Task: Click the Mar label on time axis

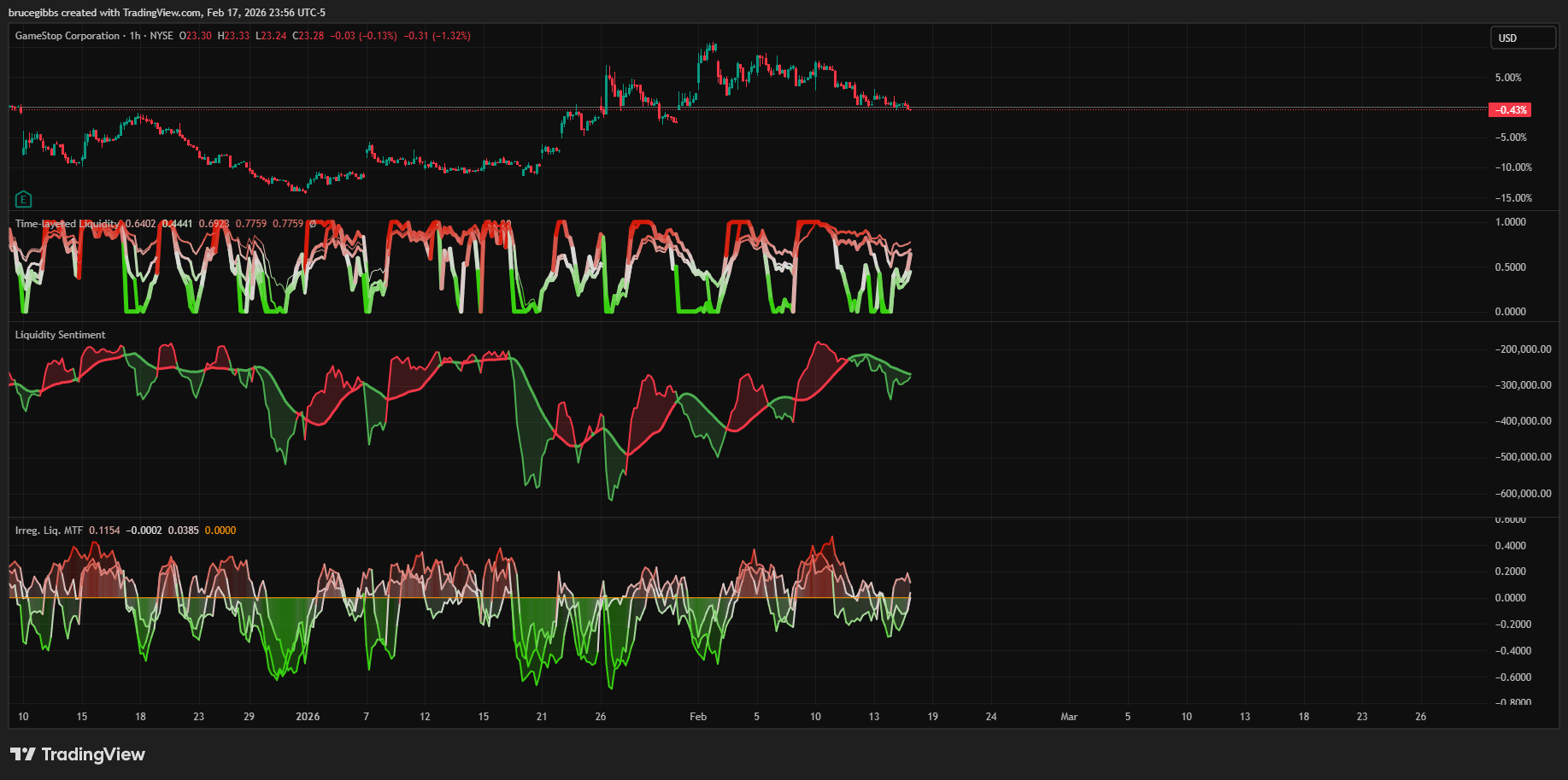Action: click(x=1069, y=717)
